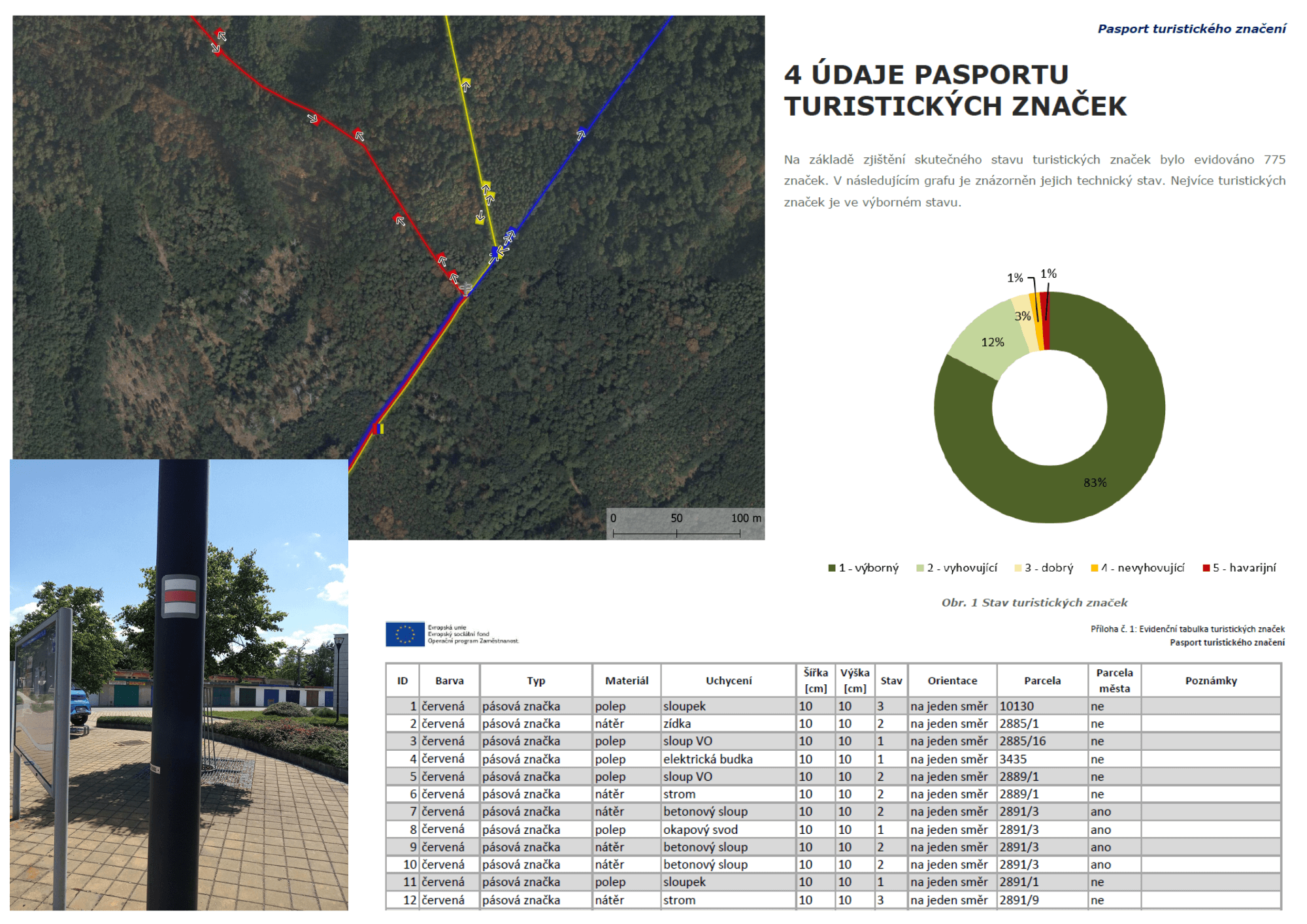The image size is (1307, 924).
Task: Click the 'Parcela města' column header
Action: (x=1114, y=680)
